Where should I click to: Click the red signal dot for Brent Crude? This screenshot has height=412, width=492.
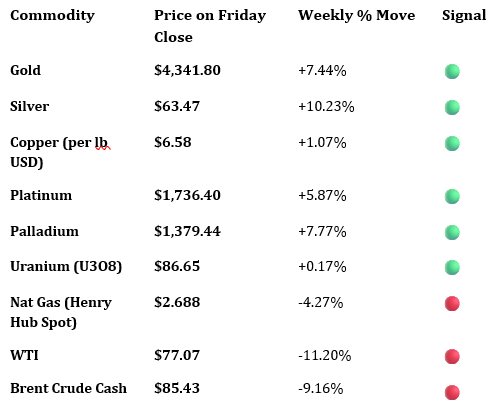(452, 392)
